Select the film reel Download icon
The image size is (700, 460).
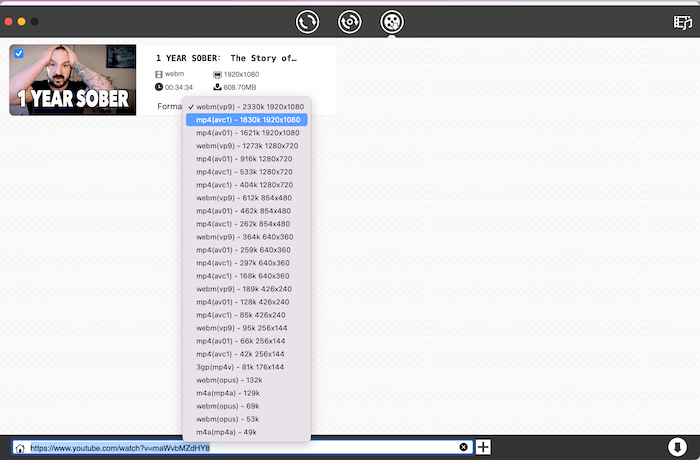pos(392,21)
